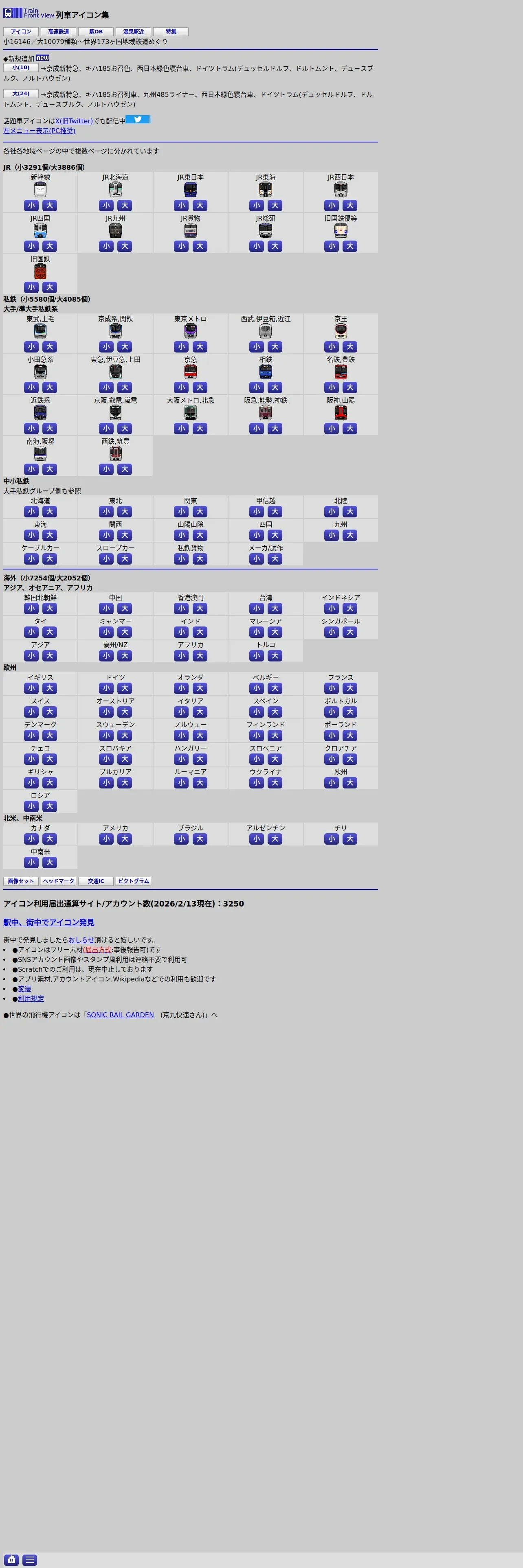The width and height of the screenshot is (523, 1568).
Task: Click the JR西日本 train icon
Action: click(341, 190)
